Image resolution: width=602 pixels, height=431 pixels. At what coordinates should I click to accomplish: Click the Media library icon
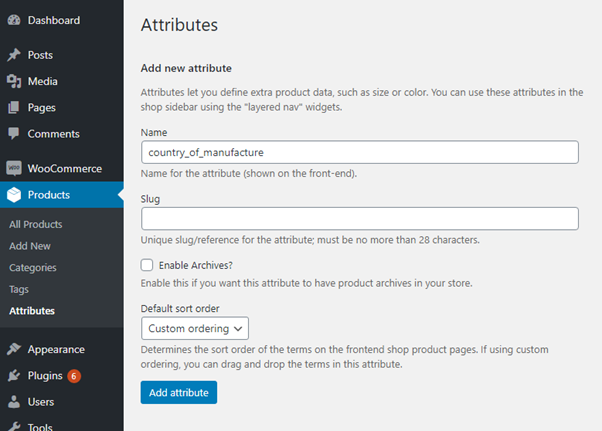click(x=14, y=81)
